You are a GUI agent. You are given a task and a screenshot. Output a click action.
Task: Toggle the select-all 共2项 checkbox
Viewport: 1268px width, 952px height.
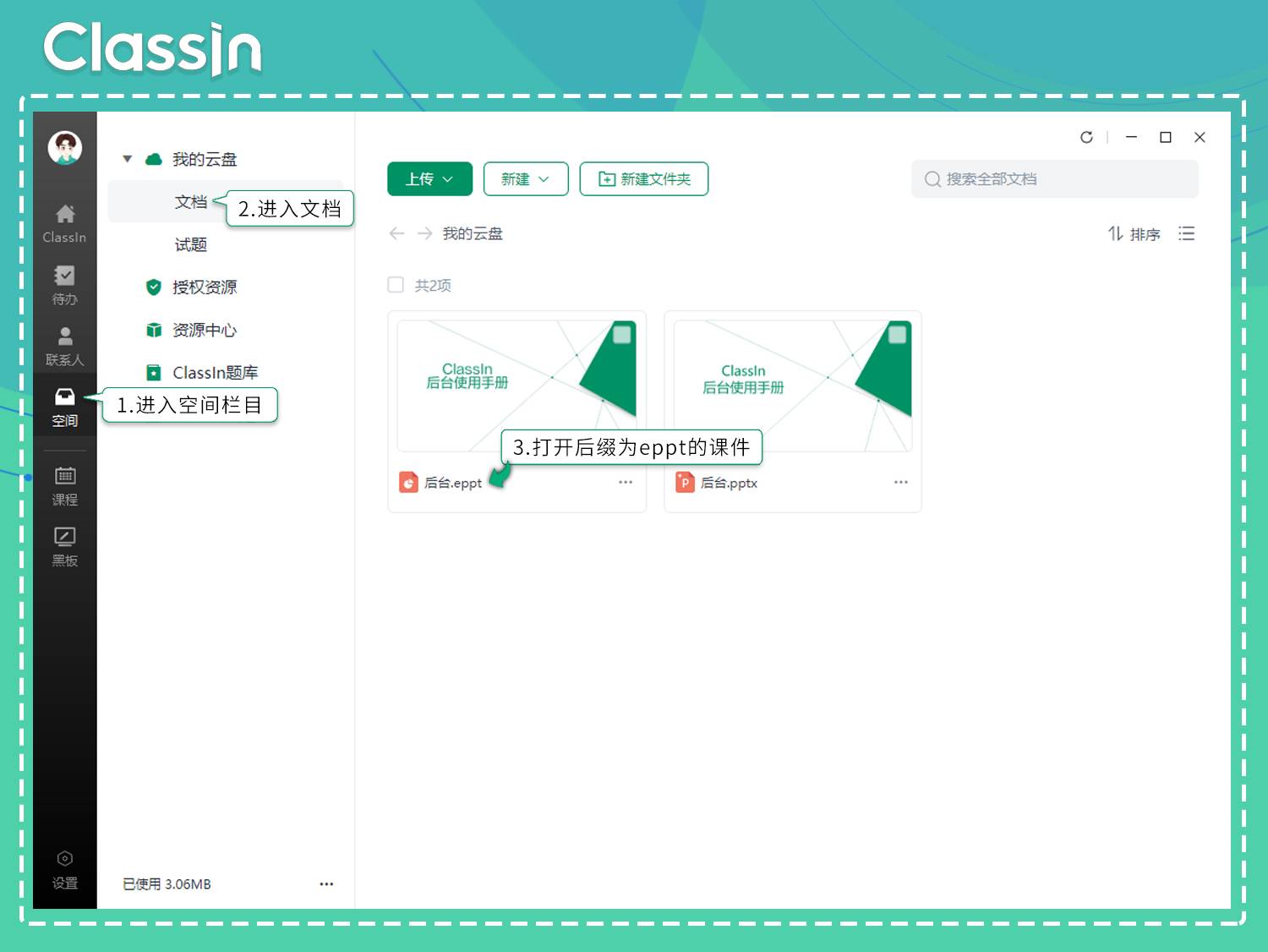(396, 285)
